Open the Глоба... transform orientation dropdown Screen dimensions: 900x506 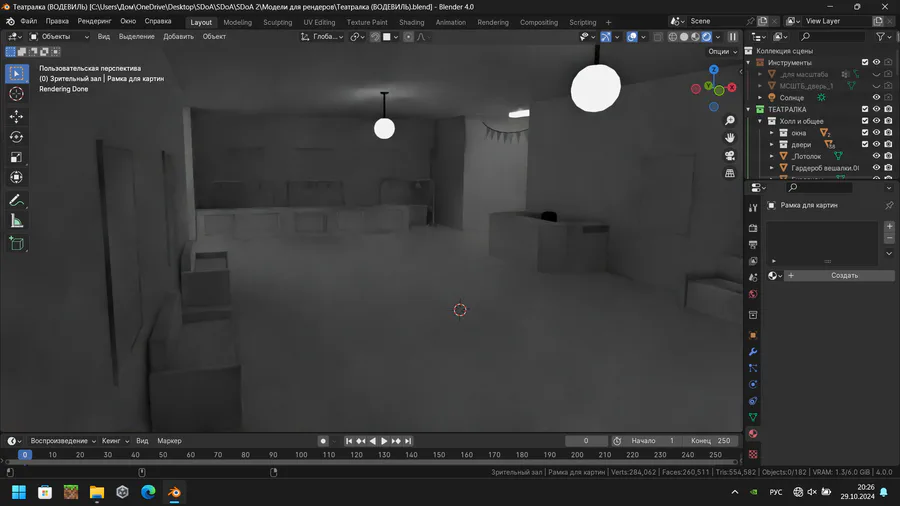[x=322, y=37]
